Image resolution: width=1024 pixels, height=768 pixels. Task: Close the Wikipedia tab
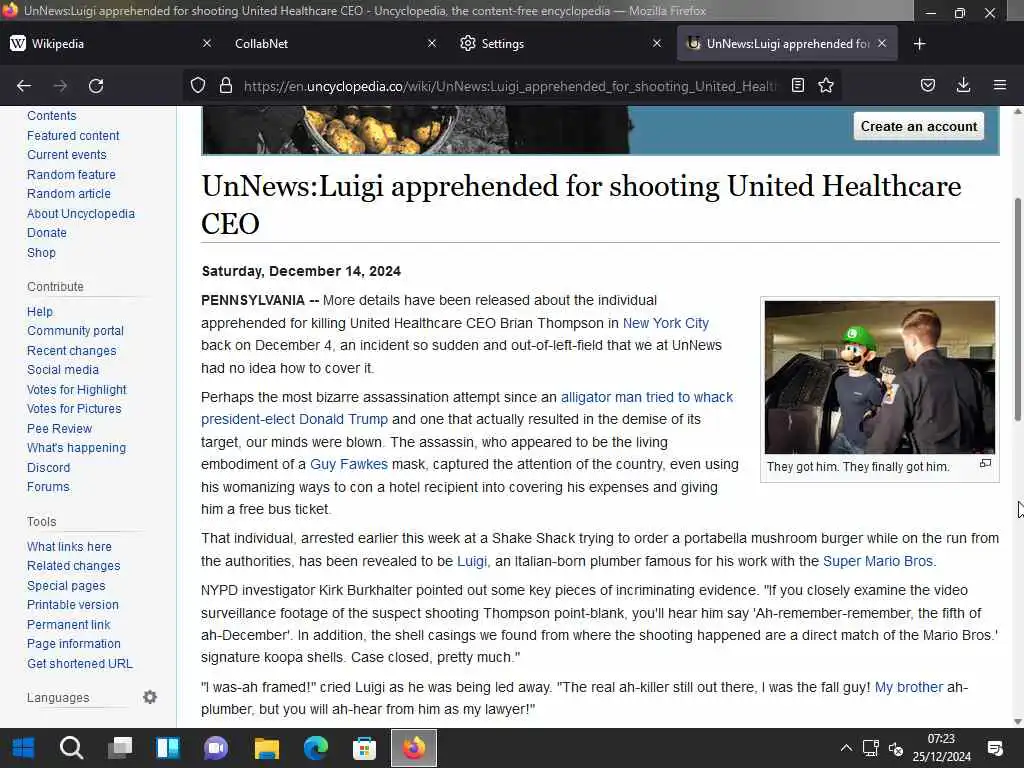pyautogui.click(x=206, y=43)
